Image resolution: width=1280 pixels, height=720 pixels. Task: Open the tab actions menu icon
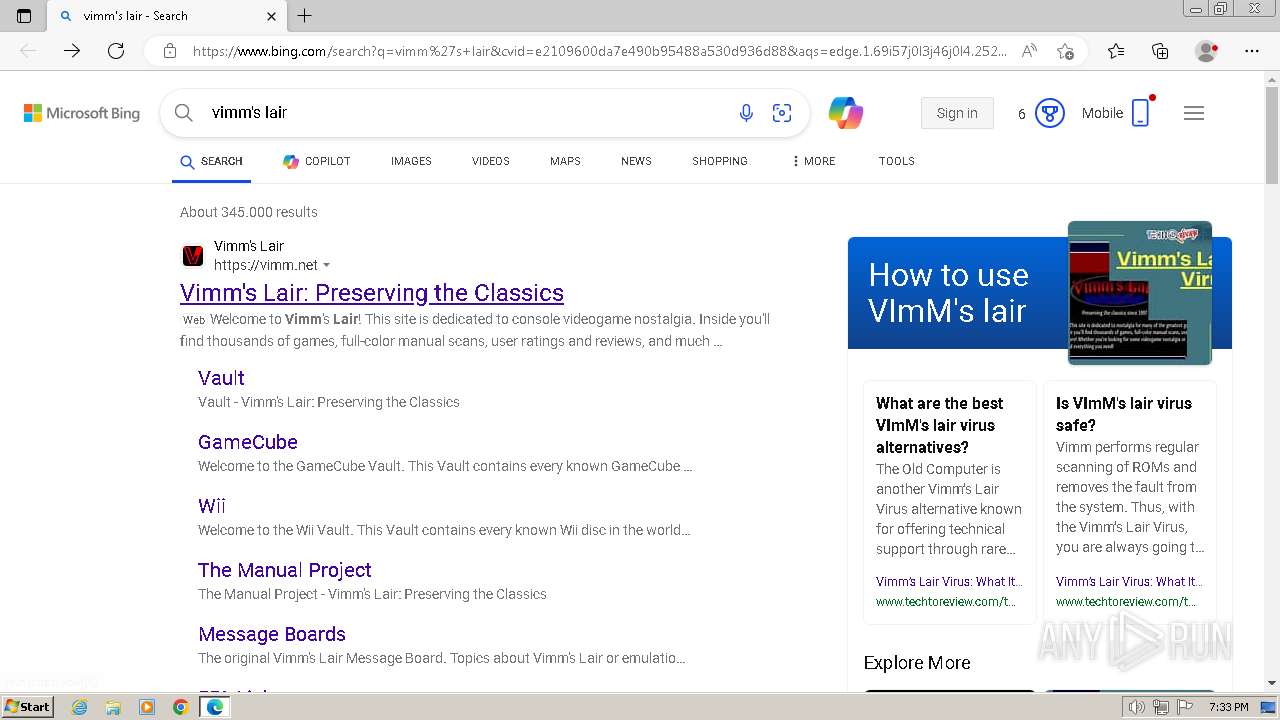pos(24,16)
